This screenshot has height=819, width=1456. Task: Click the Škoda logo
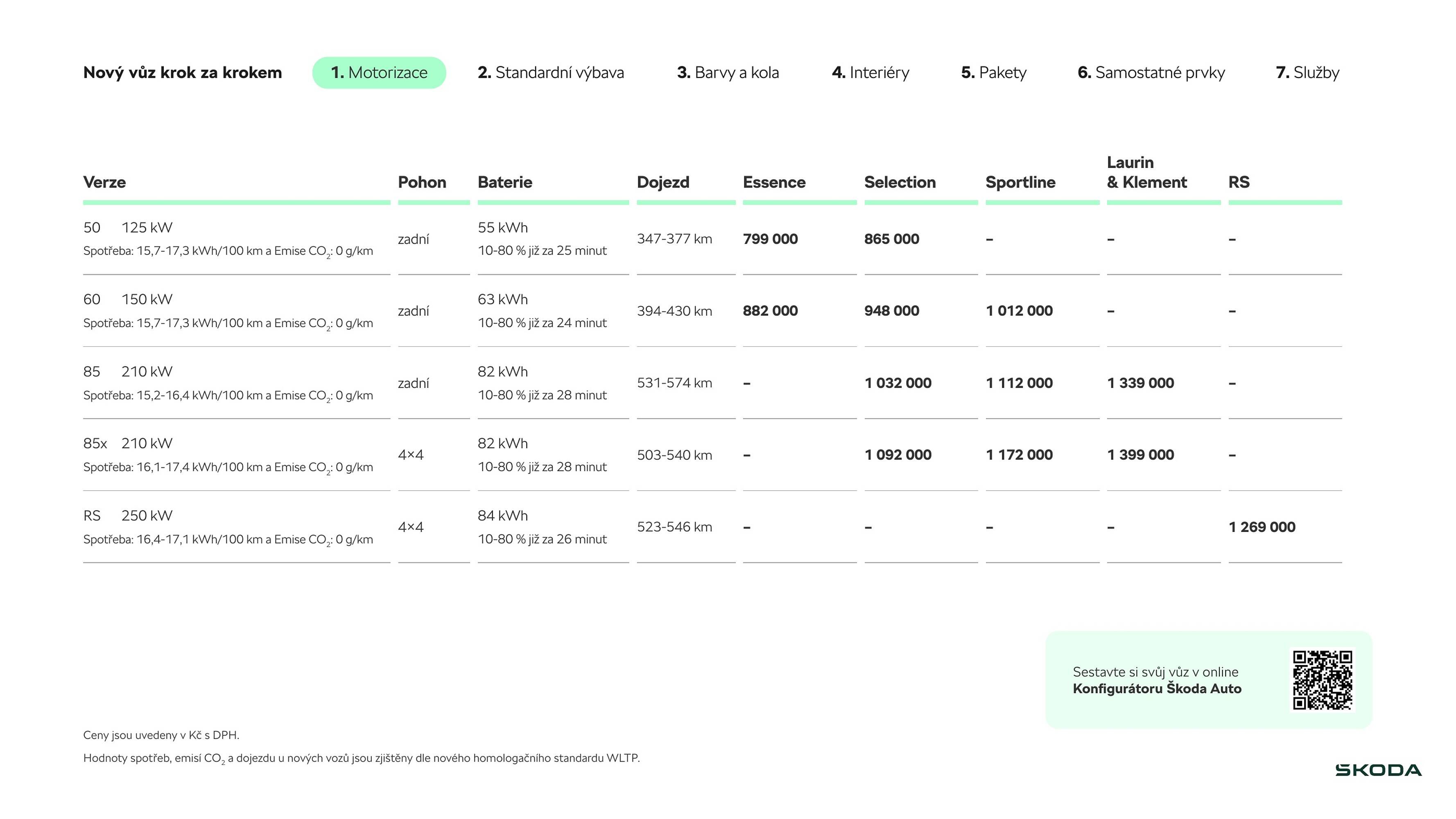pos(1378,770)
